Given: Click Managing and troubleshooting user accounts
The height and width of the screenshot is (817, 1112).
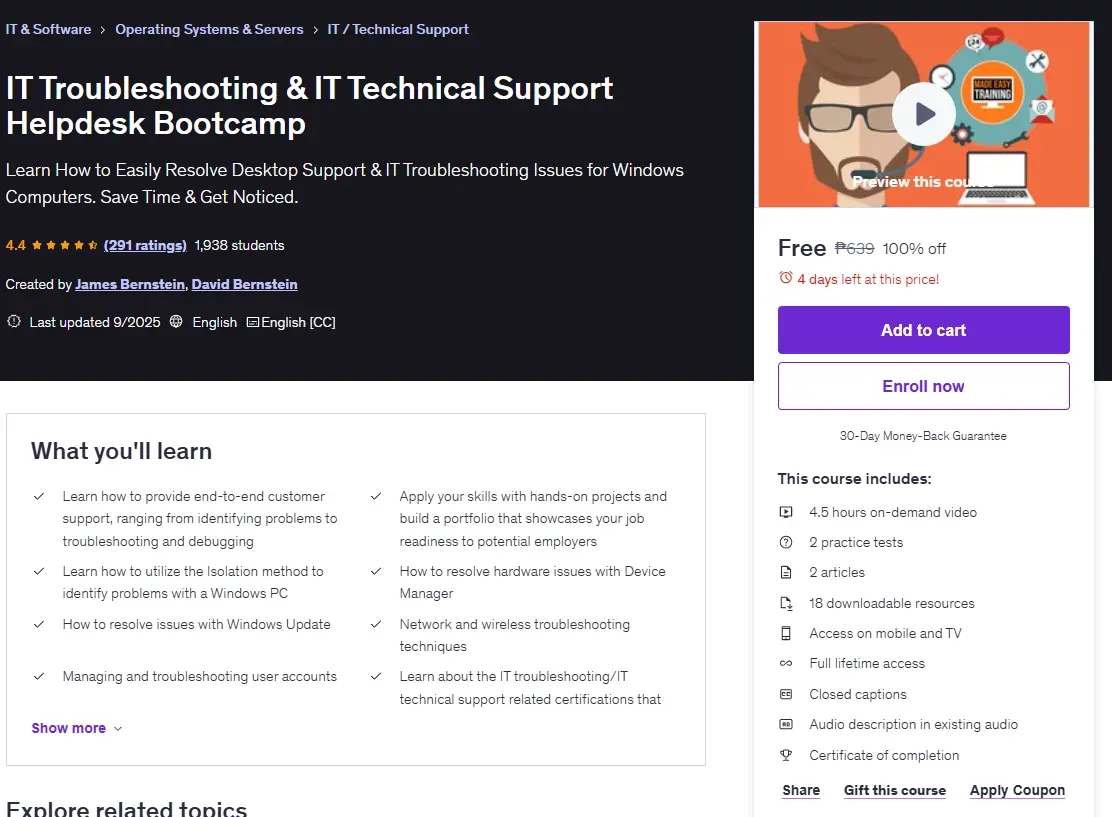Looking at the screenshot, I should (199, 677).
